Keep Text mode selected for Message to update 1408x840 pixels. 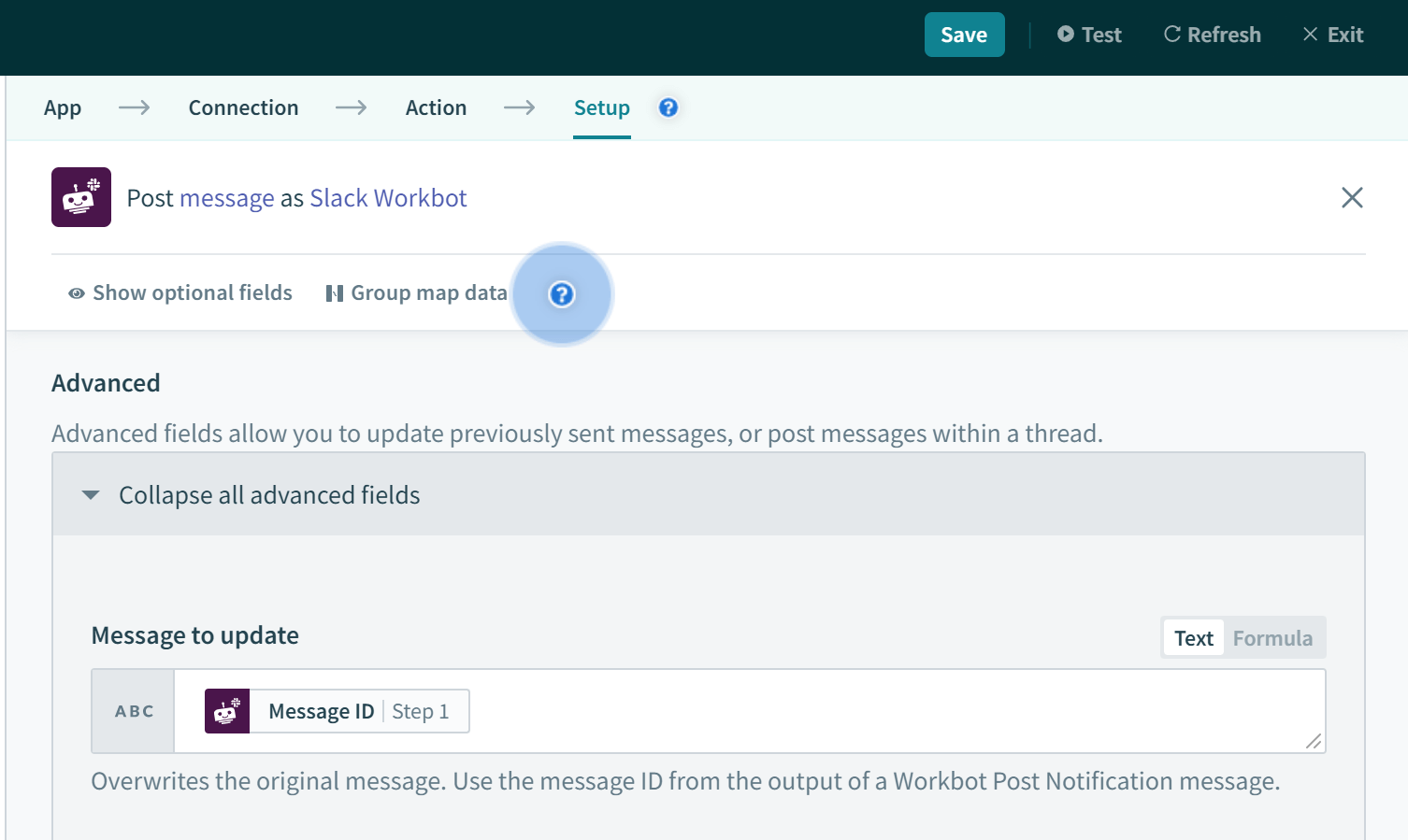[x=1193, y=637]
